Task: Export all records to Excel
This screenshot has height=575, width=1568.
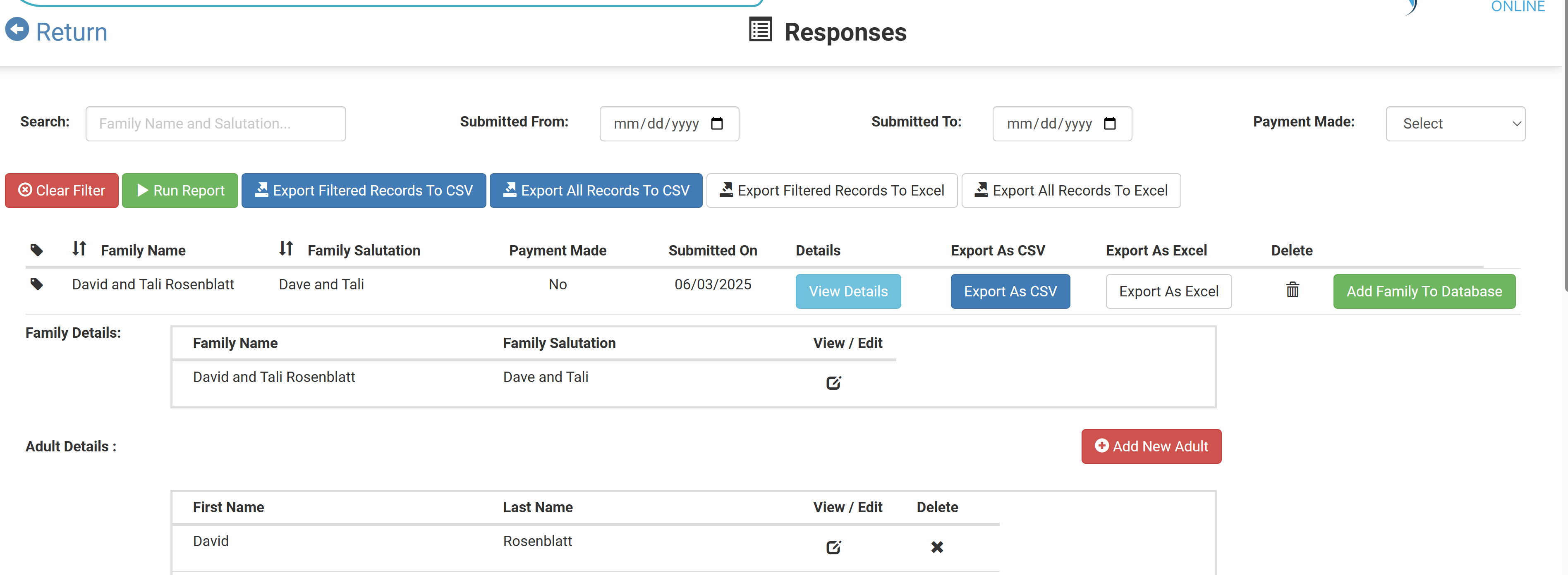Action: pyautogui.click(x=1071, y=191)
